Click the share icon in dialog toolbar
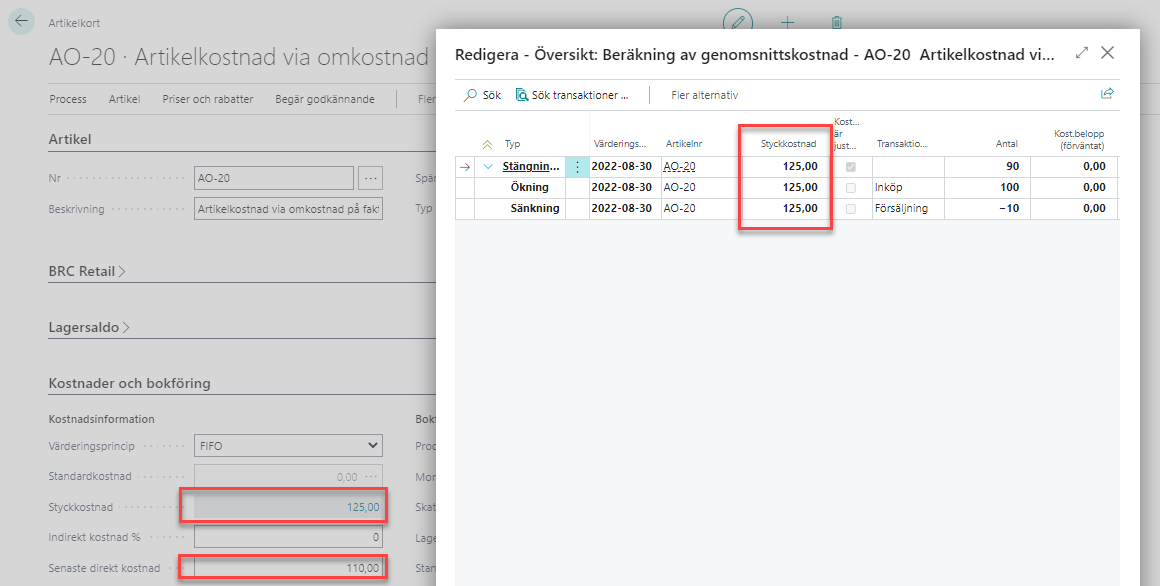Image resolution: width=1160 pixels, height=586 pixels. click(x=1107, y=94)
